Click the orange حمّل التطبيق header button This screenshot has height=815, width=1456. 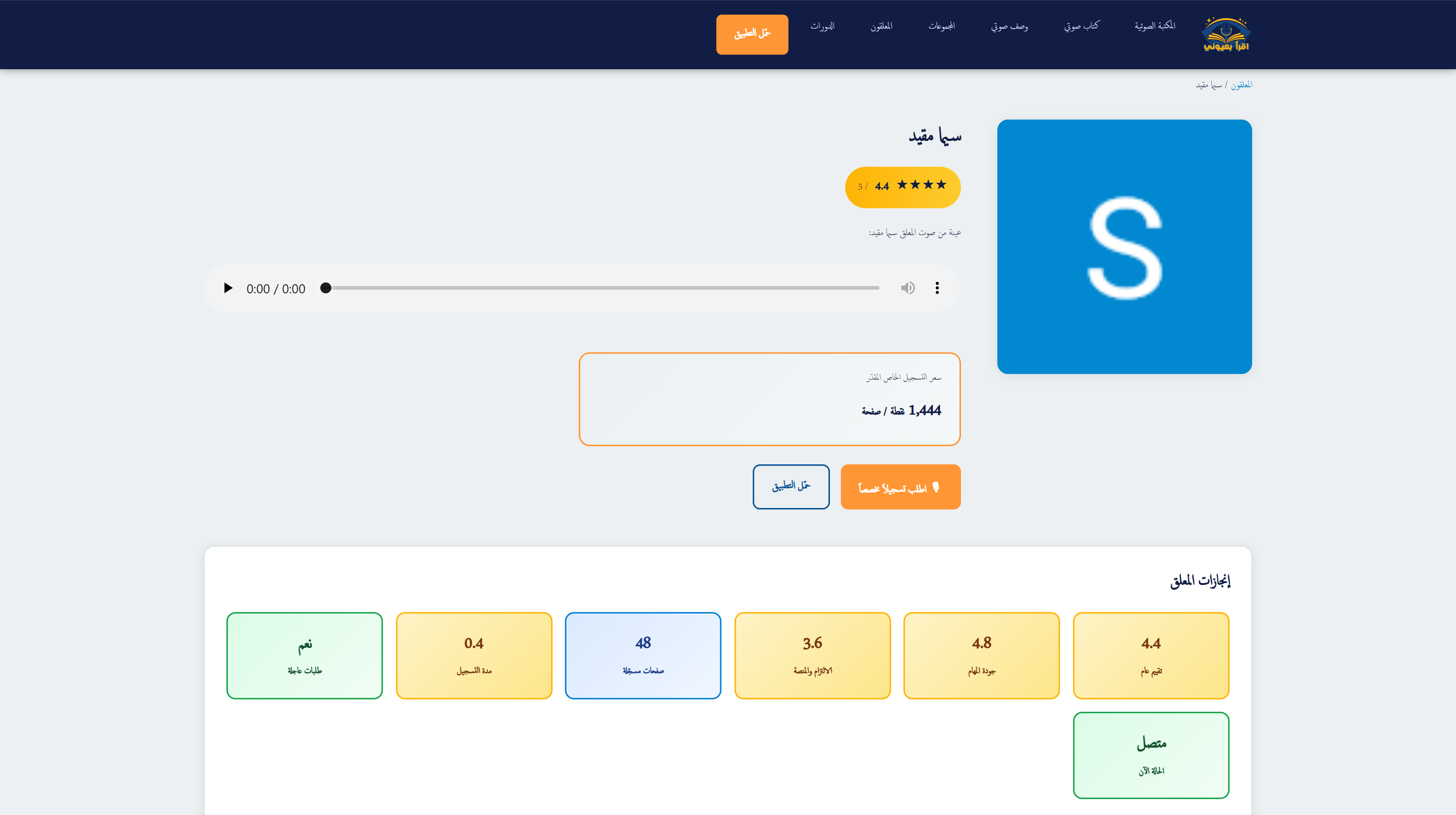point(752,35)
